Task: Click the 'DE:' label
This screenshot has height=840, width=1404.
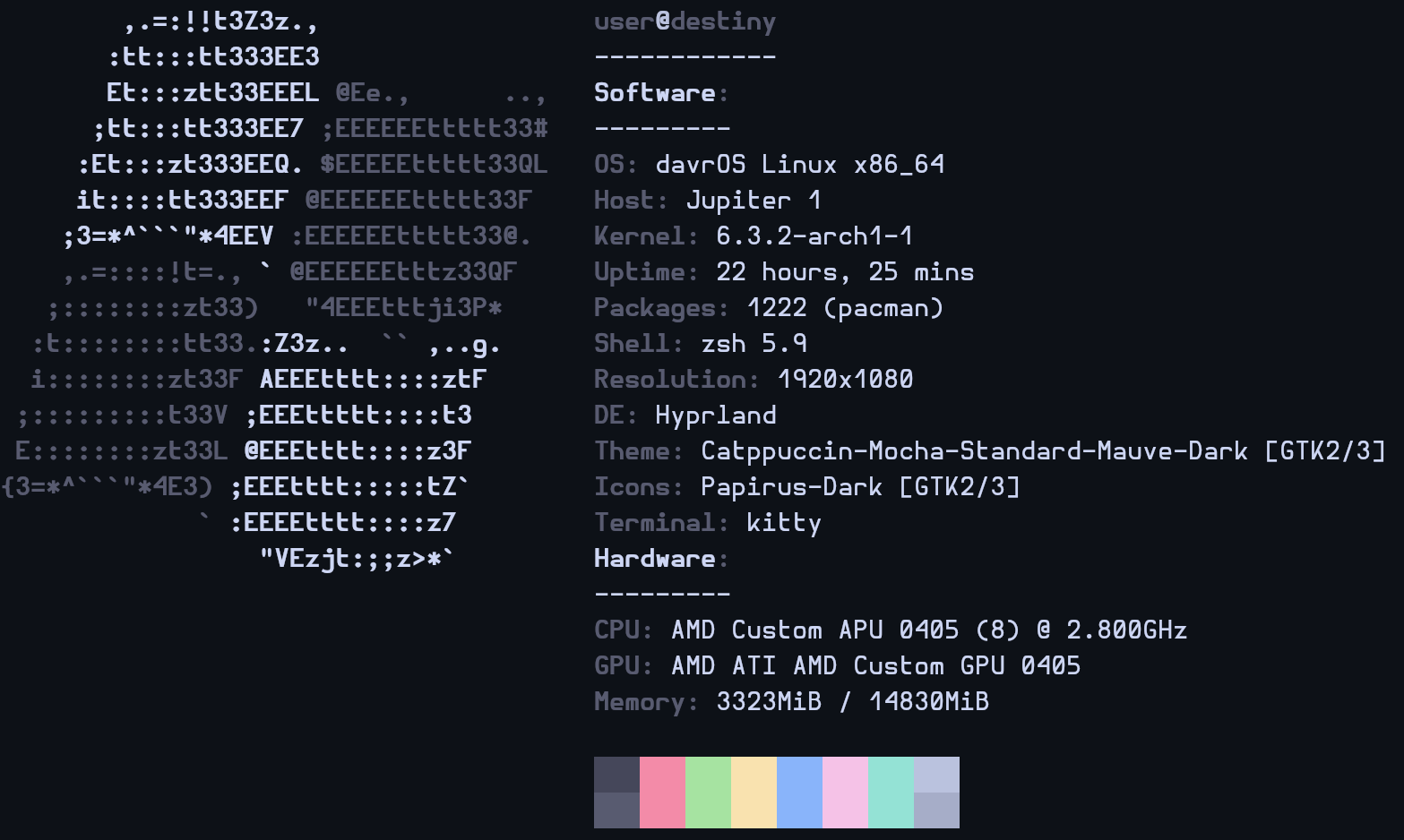Action: [x=616, y=416]
